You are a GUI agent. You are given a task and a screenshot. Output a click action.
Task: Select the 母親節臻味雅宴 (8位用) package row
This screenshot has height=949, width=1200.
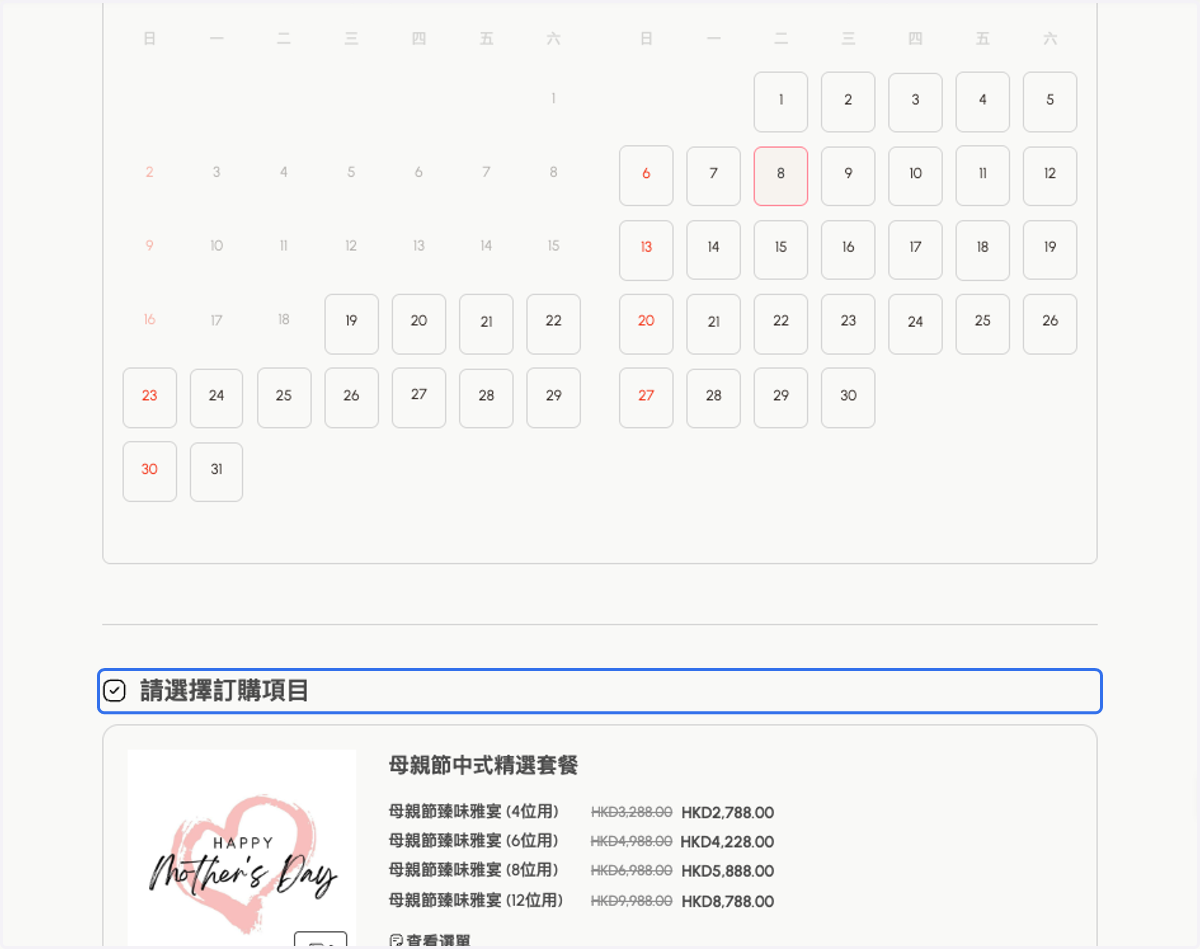(x=581, y=870)
